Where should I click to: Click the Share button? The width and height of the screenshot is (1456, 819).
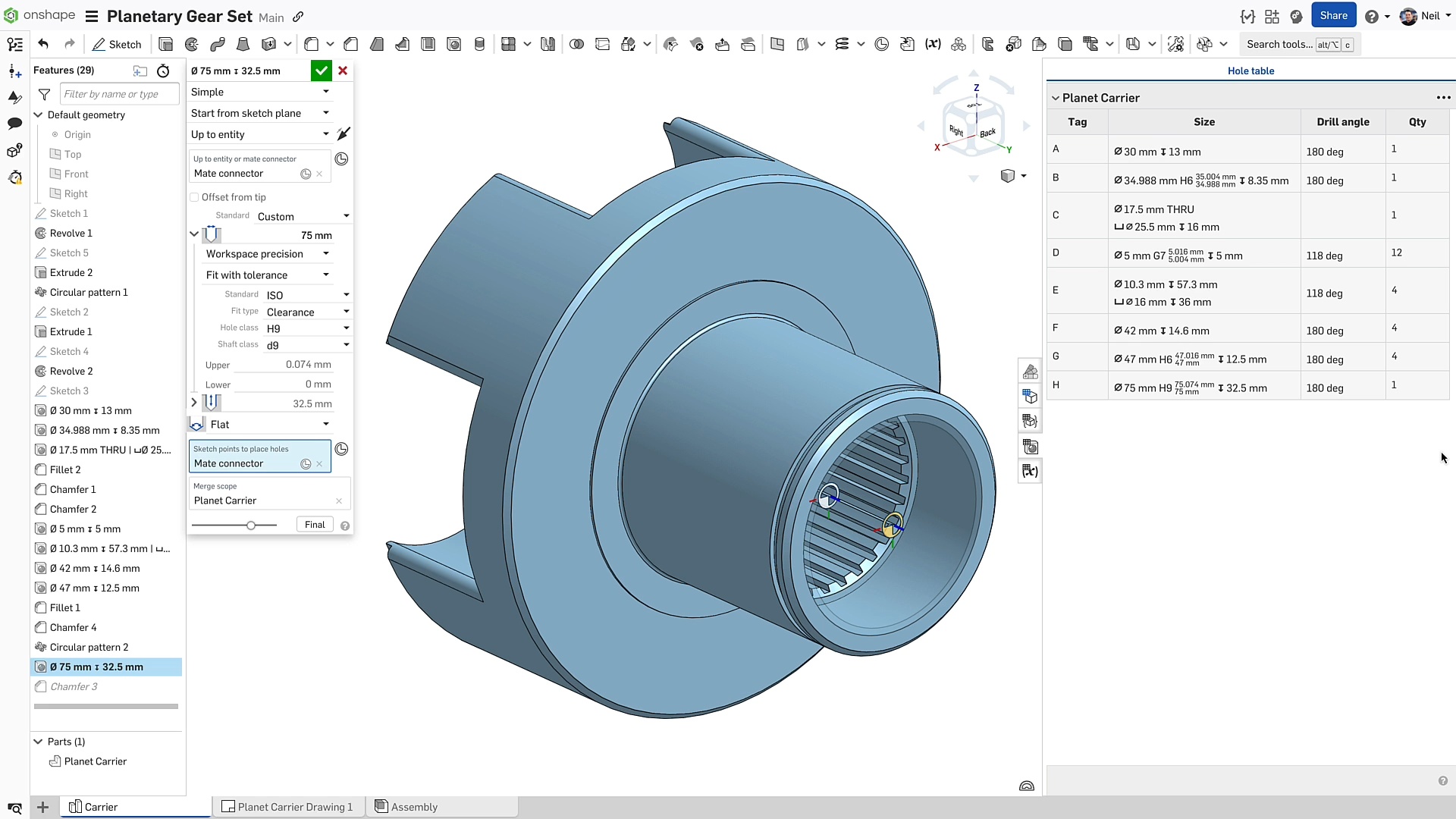pyautogui.click(x=1333, y=16)
